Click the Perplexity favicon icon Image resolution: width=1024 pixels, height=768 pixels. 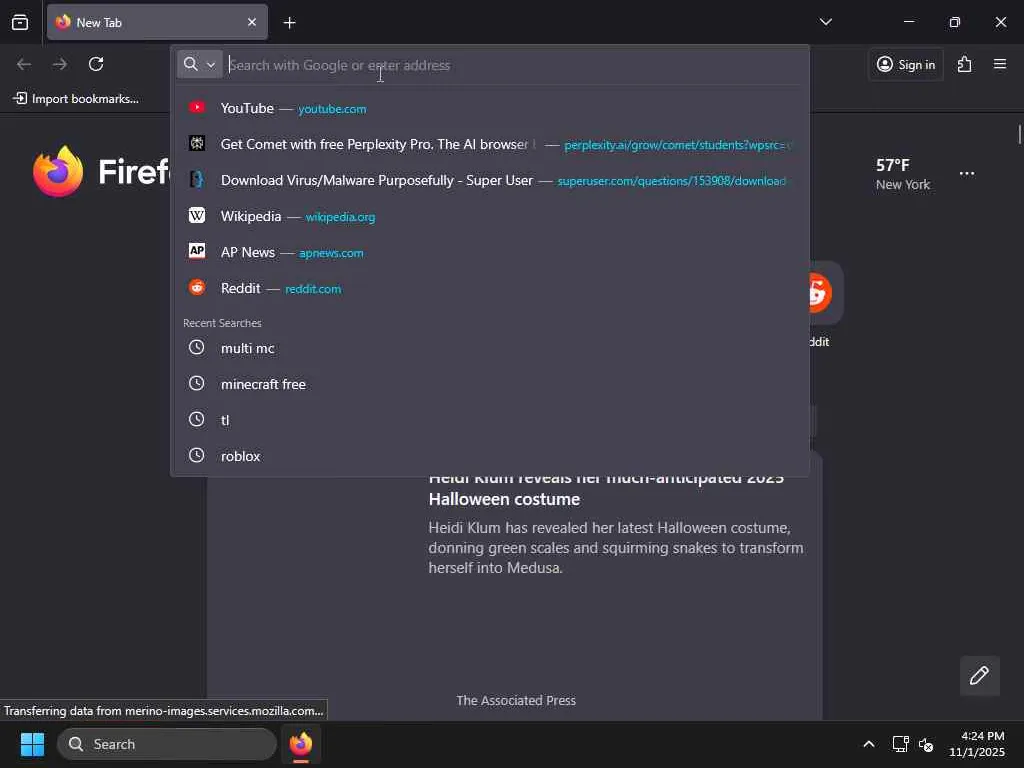(197, 143)
